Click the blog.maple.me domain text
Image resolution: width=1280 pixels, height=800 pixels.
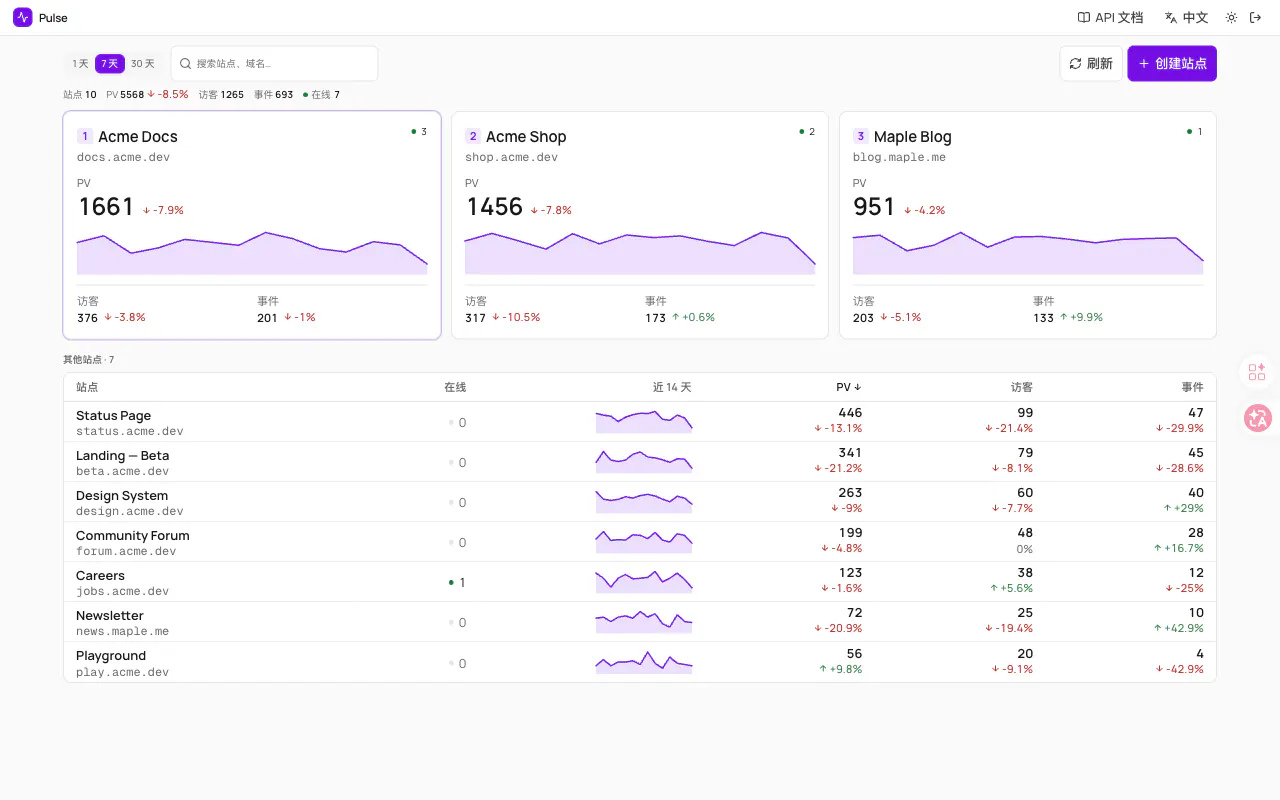pyautogui.click(x=900, y=157)
